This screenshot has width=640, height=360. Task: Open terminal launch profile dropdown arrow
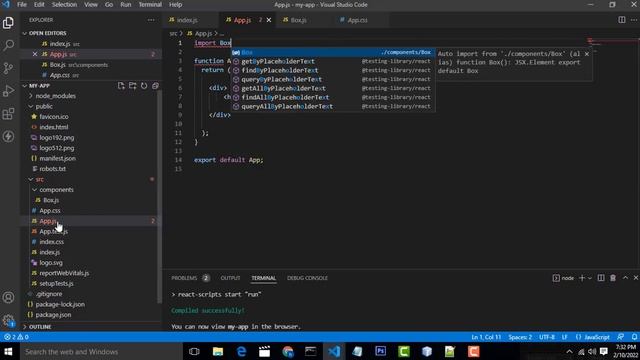(590, 278)
